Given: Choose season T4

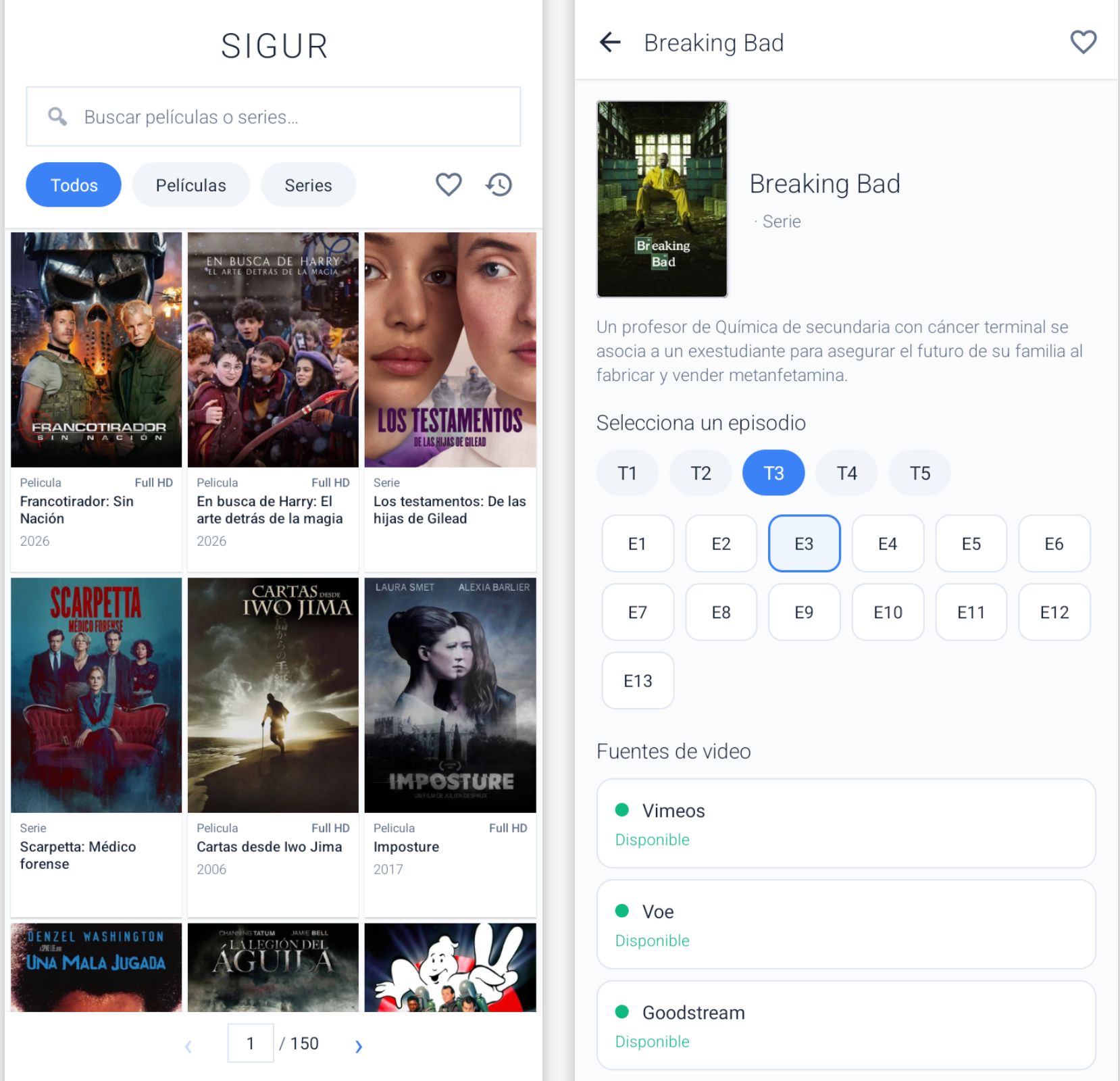Looking at the screenshot, I should point(846,473).
